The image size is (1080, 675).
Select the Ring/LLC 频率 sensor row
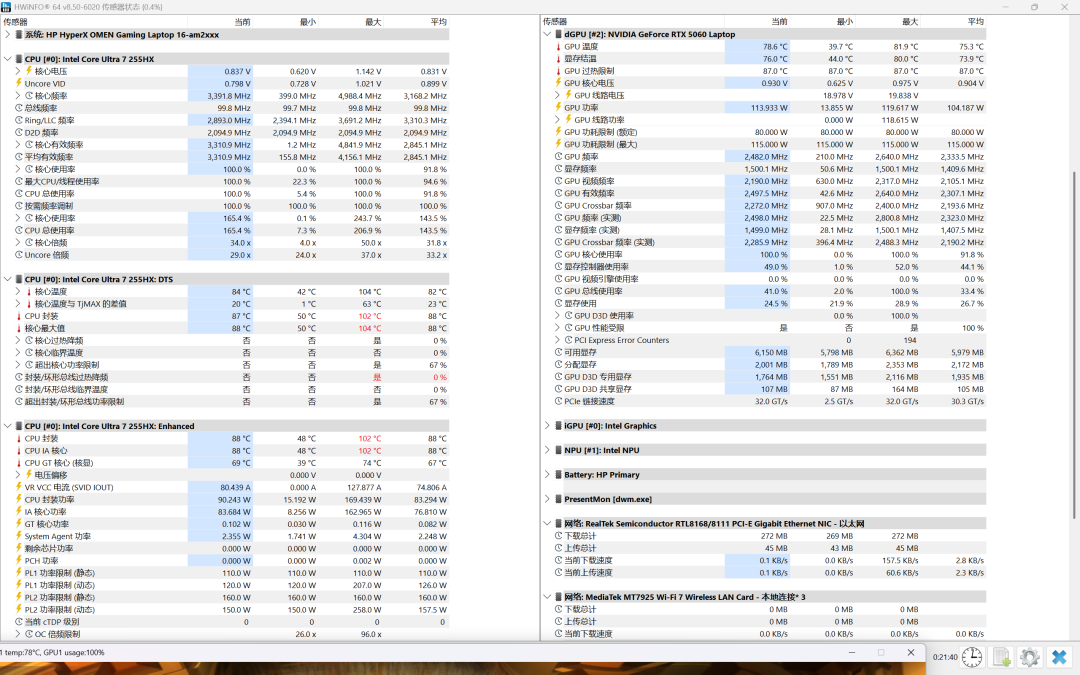coord(225,120)
